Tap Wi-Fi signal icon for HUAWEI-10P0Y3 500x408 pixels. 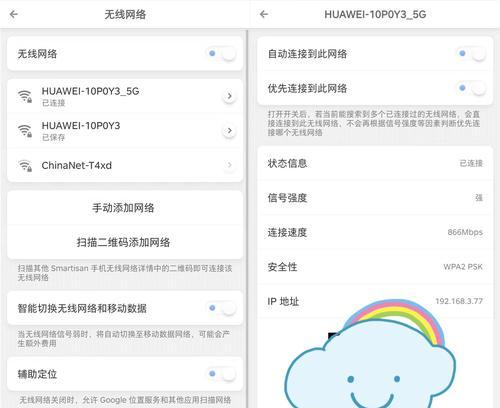(25, 130)
